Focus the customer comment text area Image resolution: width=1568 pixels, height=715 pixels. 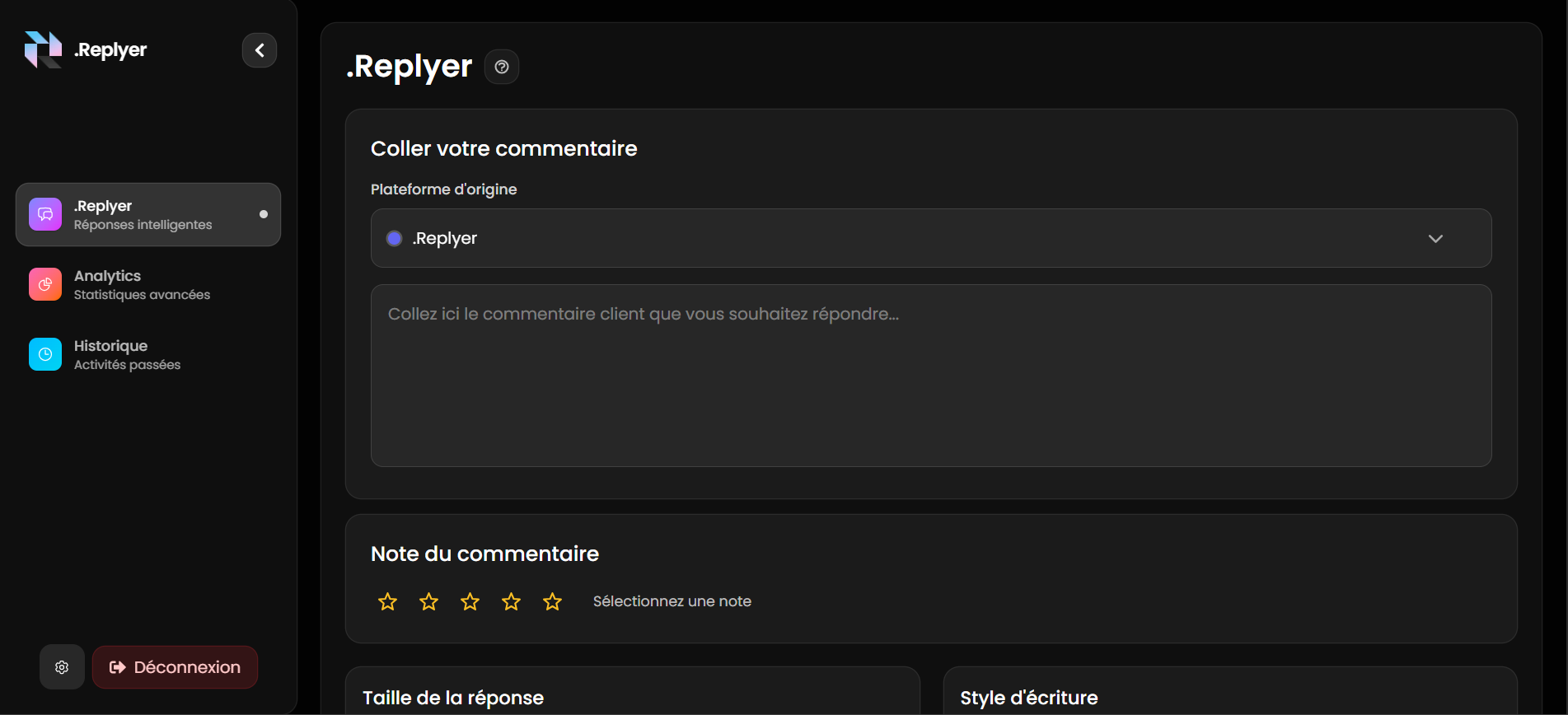click(930, 376)
